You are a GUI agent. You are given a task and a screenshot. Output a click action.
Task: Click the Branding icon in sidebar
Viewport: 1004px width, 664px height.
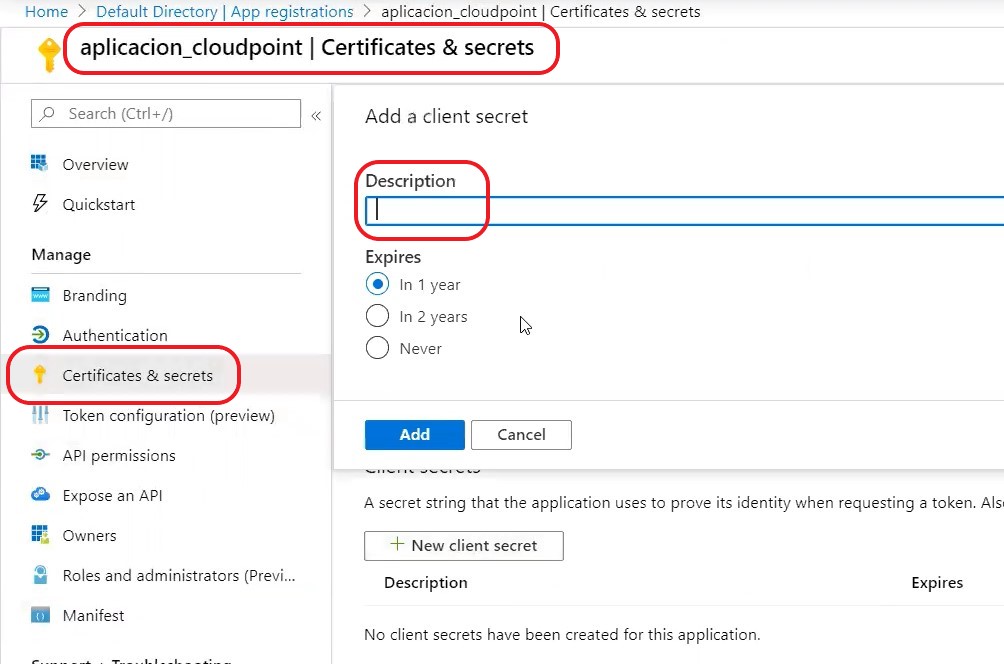pyautogui.click(x=40, y=295)
